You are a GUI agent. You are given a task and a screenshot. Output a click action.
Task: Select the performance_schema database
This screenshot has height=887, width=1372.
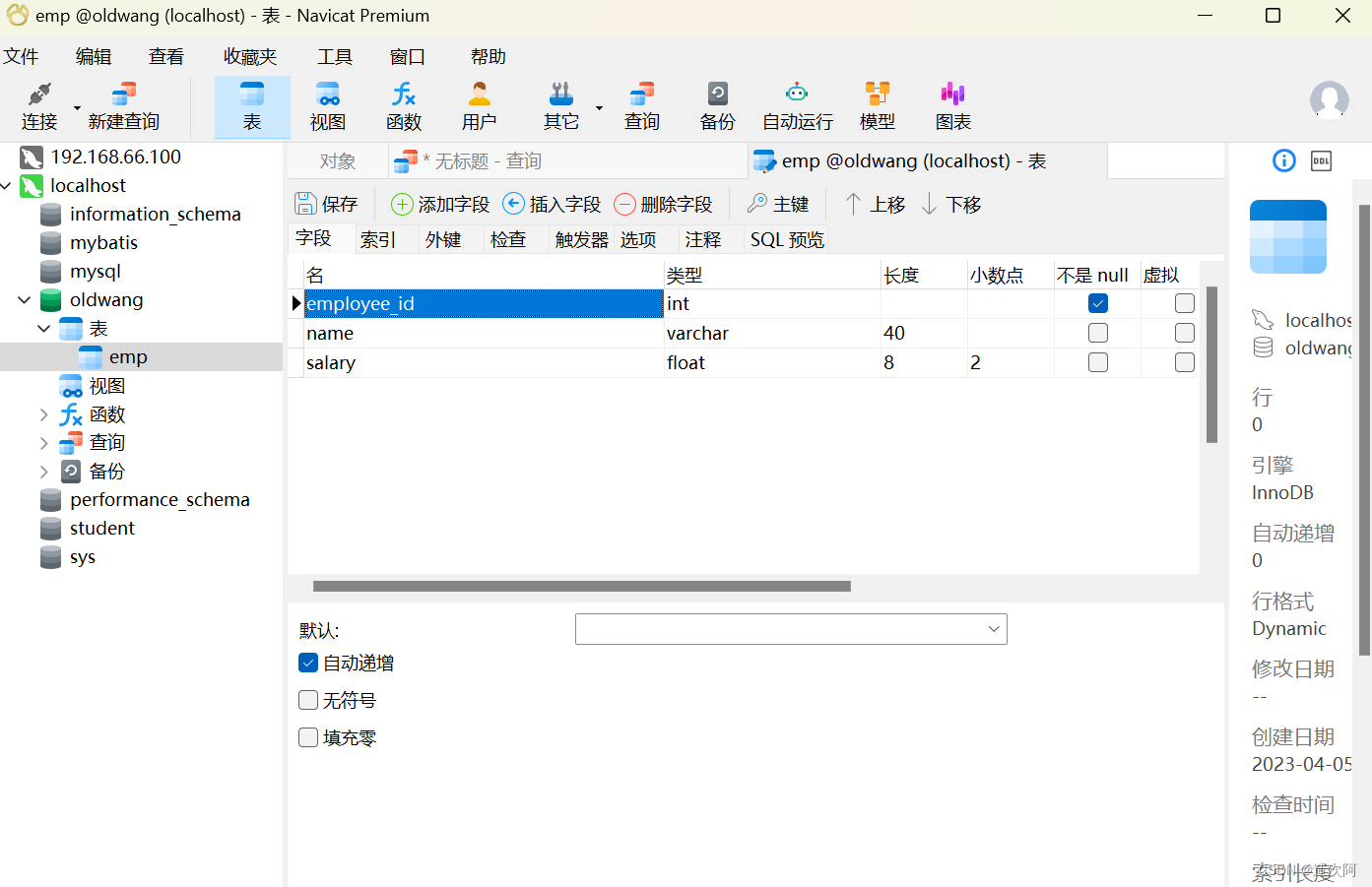click(160, 499)
